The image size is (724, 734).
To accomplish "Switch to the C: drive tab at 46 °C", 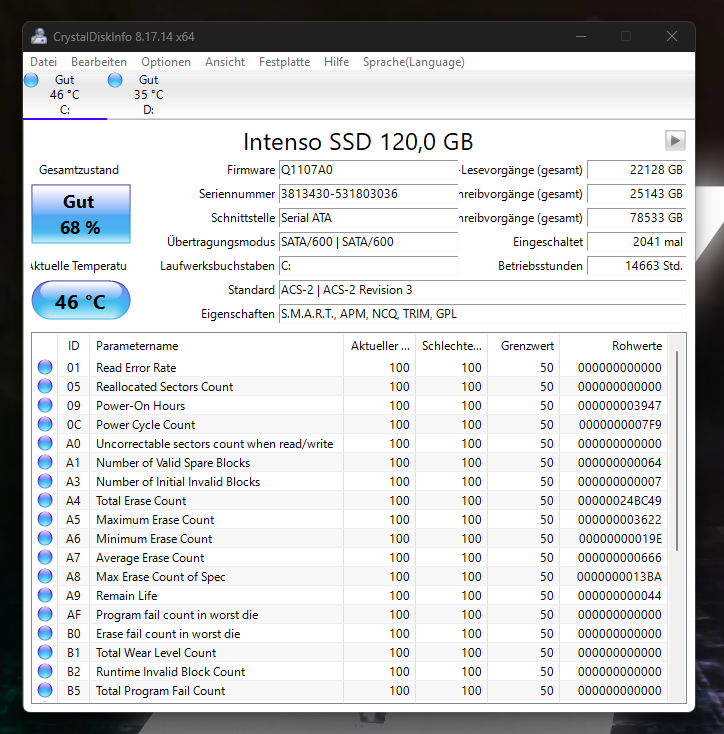I will (65, 95).
